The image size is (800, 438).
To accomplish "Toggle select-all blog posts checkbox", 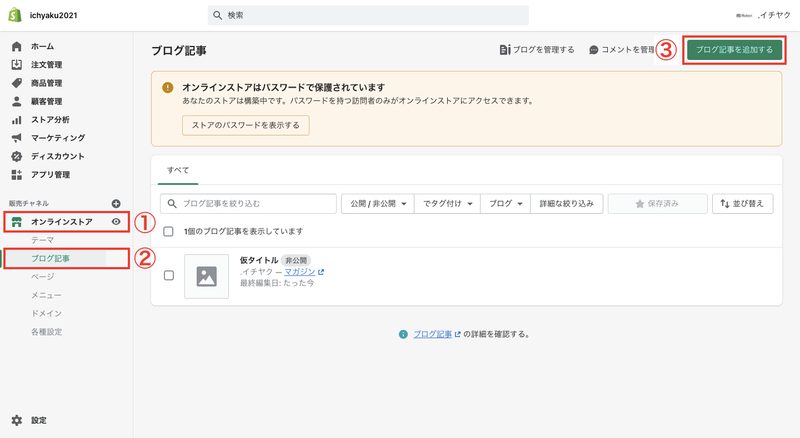I will click(168, 232).
